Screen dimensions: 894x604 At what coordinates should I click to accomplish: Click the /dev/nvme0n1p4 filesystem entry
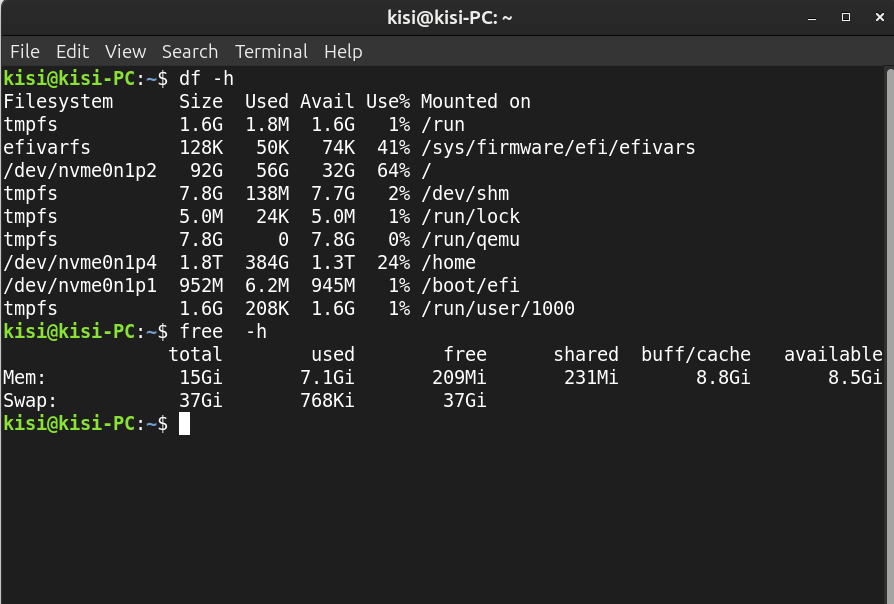coord(80,262)
